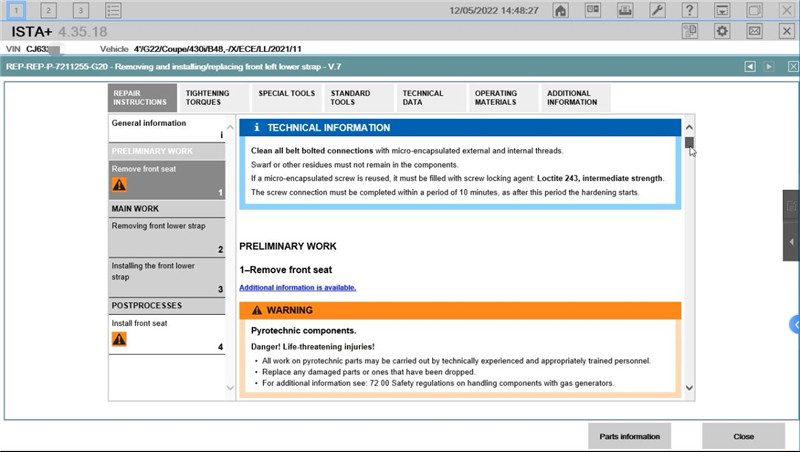
Task: Click the 'Loctite 243, intermediate strength' text
Action: point(600,179)
